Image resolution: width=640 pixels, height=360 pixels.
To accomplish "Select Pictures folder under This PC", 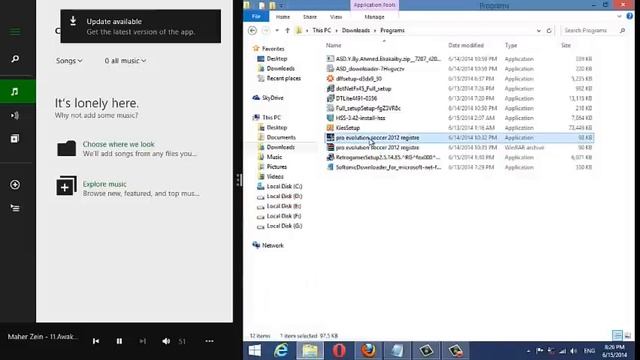I will coord(277,167).
